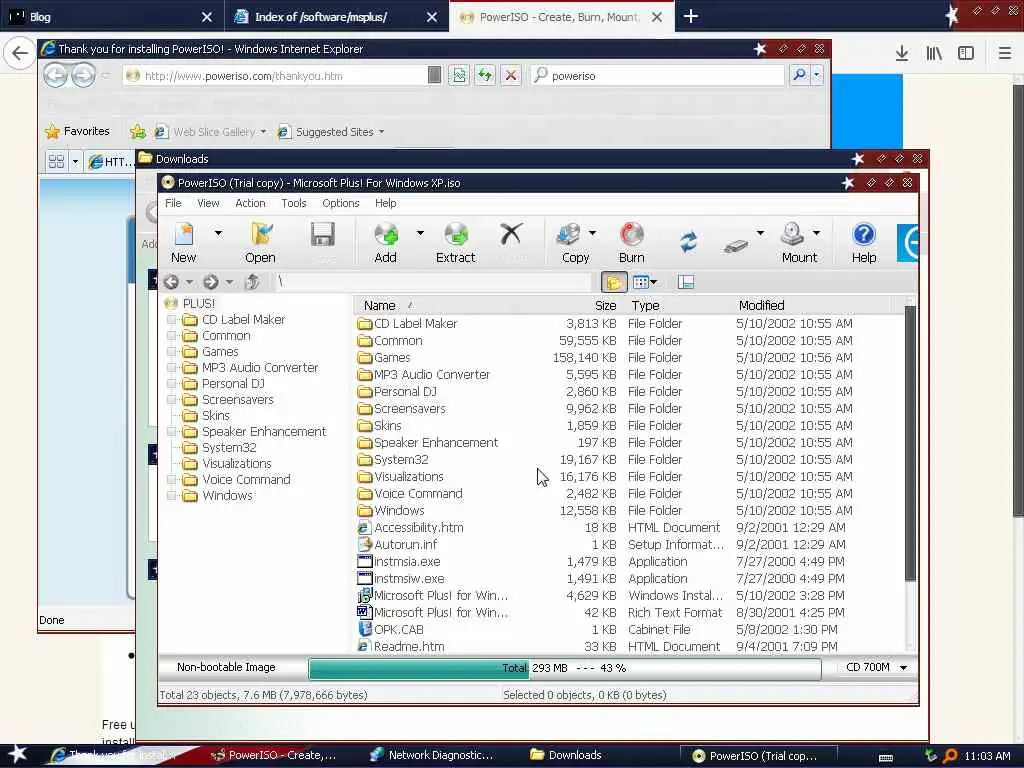Open the File menu
This screenshot has height=768, width=1024.
click(173, 203)
